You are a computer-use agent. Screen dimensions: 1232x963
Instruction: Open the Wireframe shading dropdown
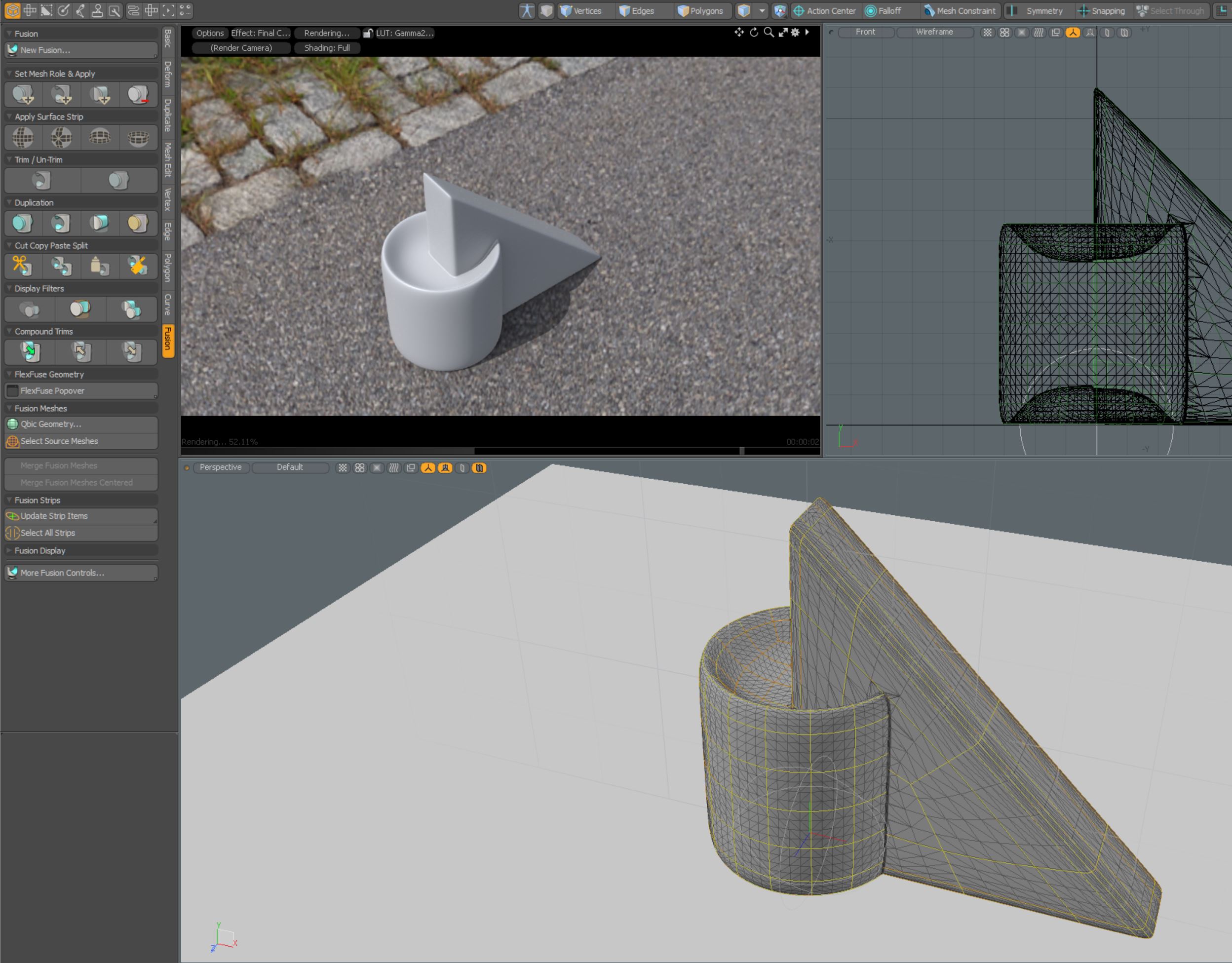click(934, 32)
